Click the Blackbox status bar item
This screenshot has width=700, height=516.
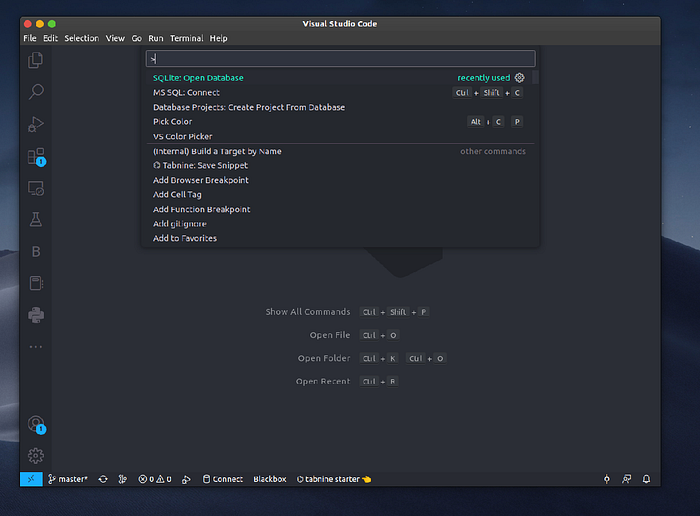click(x=270, y=479)
